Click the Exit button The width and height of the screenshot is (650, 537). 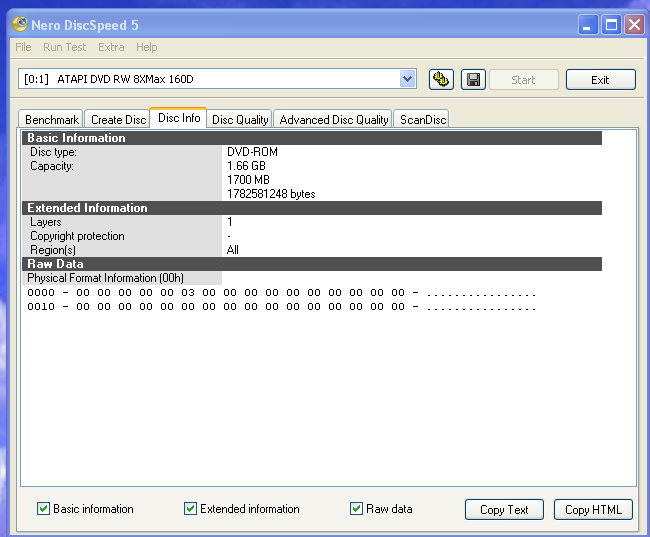600,80
